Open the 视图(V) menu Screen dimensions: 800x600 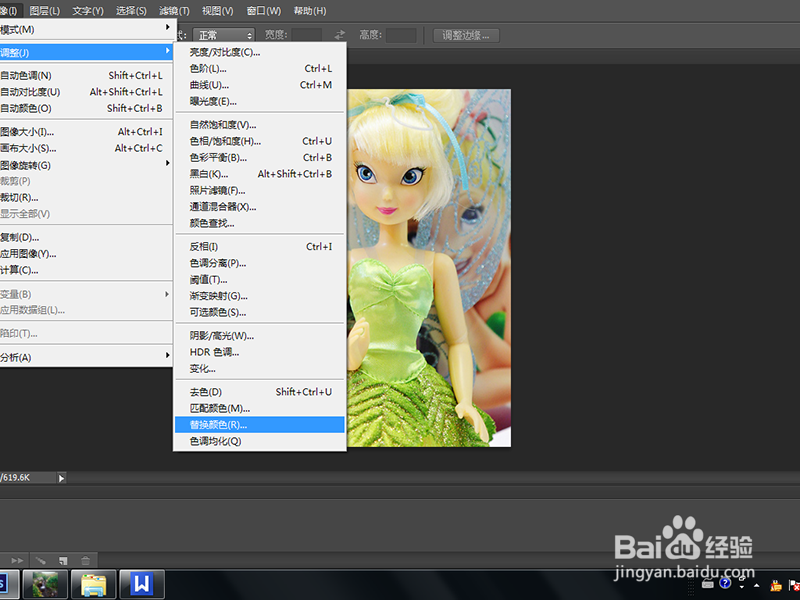click(217, 10)
